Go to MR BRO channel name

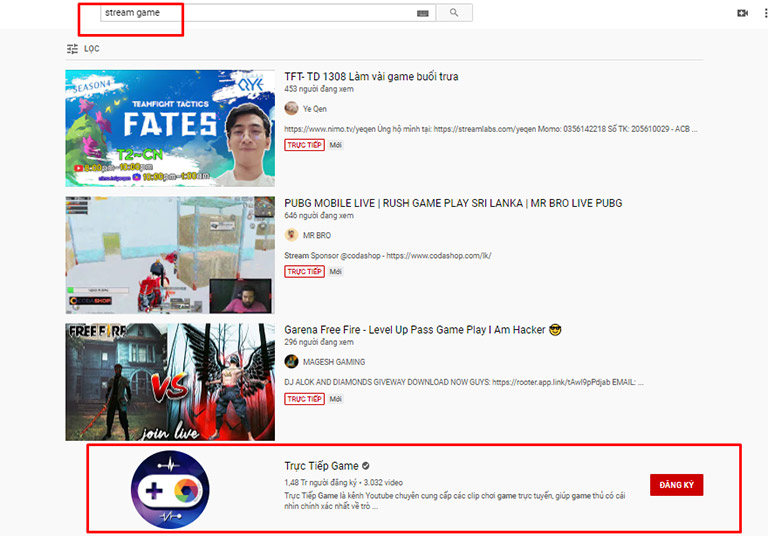pyautogui.click(x=316, y=235)
